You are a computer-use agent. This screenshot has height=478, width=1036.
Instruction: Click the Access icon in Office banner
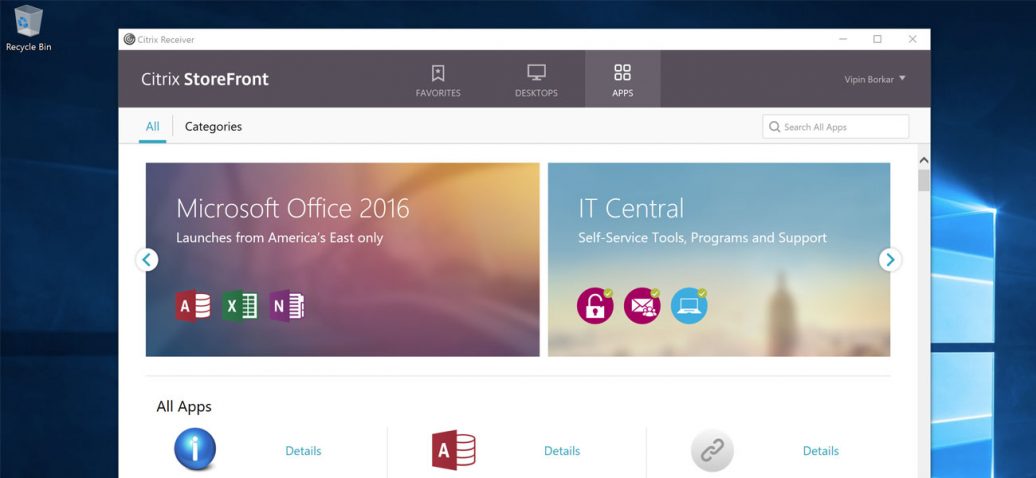click(x=193, y=305)
